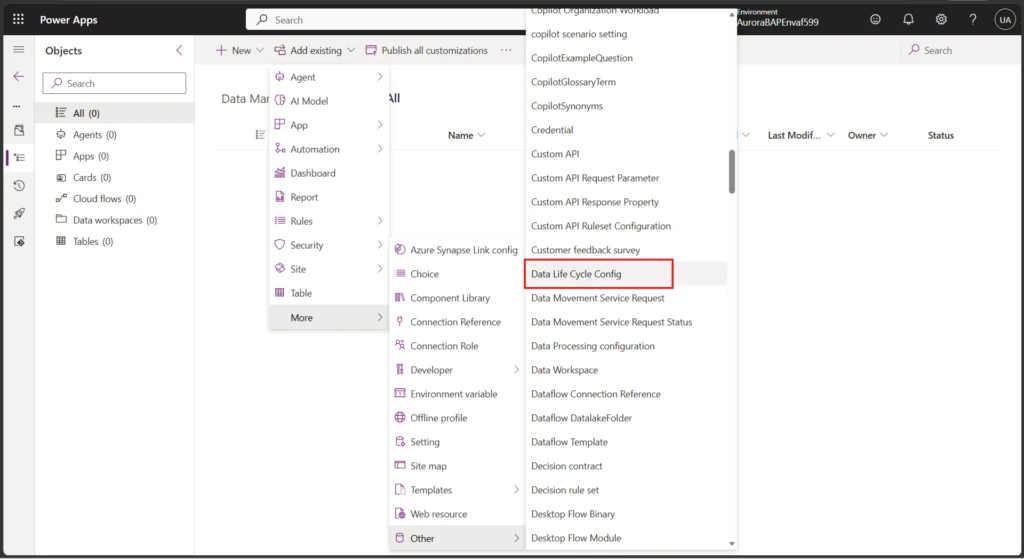Viewport: 1024px width, 559px height.
Task: Select Azure Synapse Link config
Action: [457, 249]
